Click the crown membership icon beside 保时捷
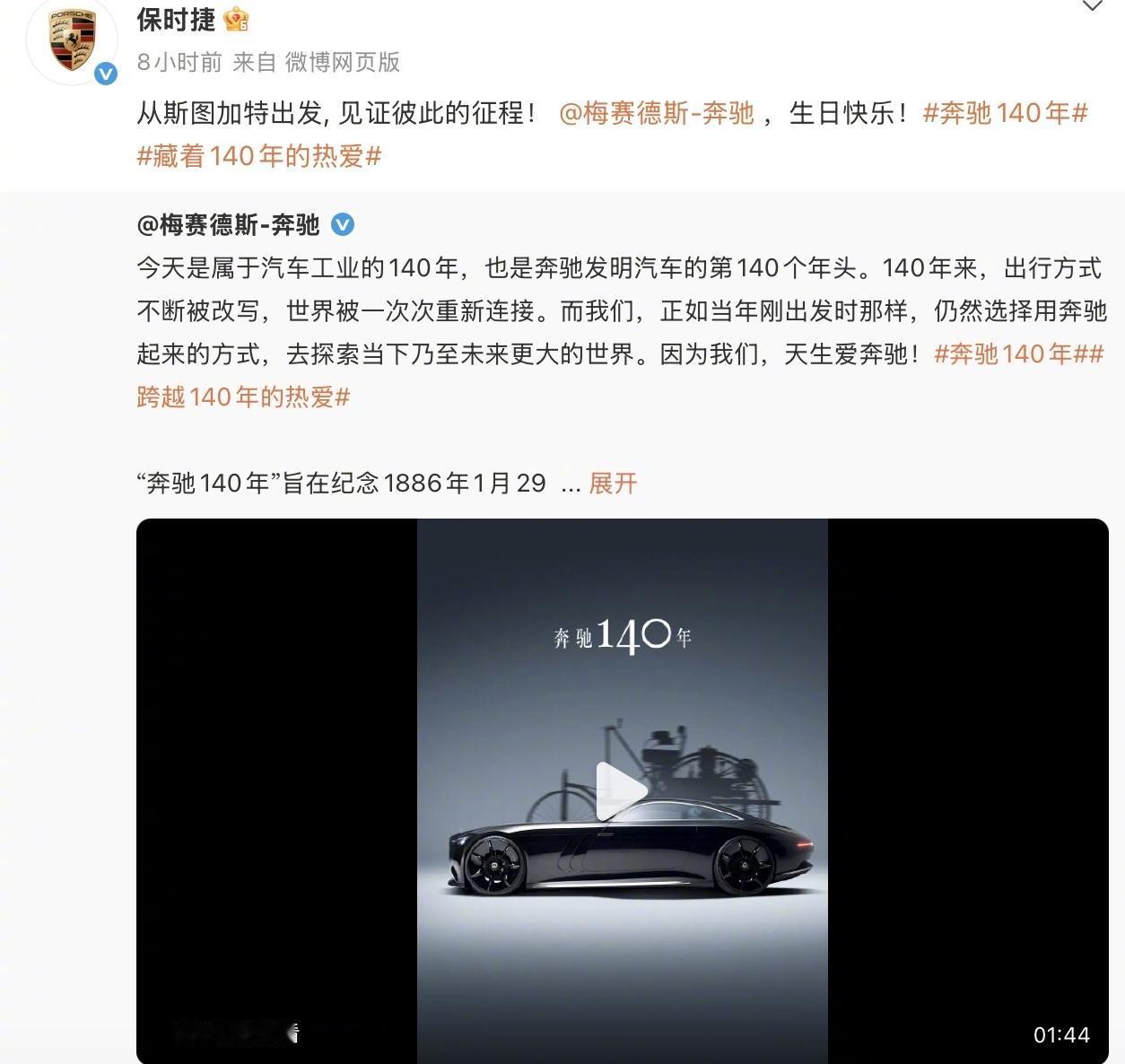The width and height of the screenshot is (1125, 1064). [237, 19]
